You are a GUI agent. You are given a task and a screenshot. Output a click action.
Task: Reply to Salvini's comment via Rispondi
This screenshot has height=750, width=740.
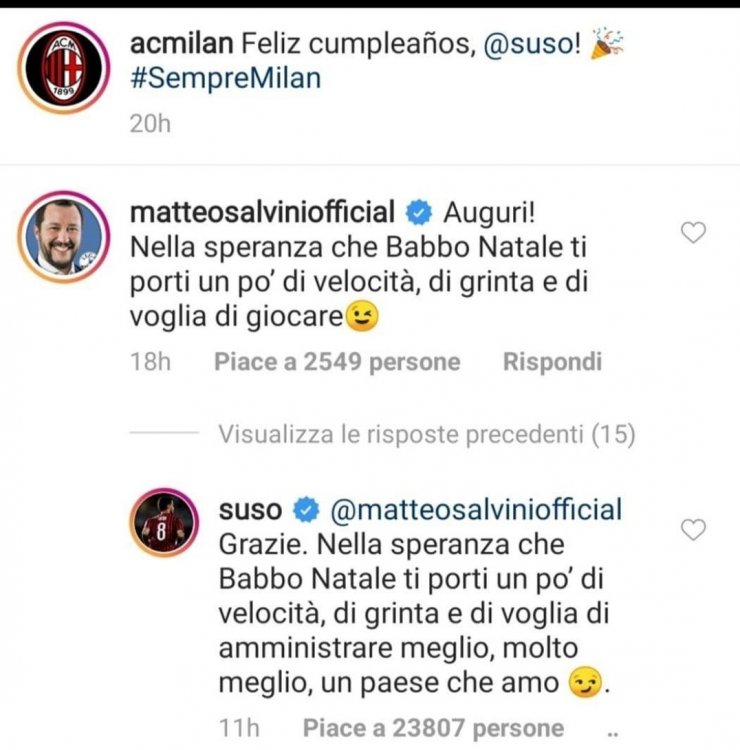pyautogui.click(x=552, y=362)
